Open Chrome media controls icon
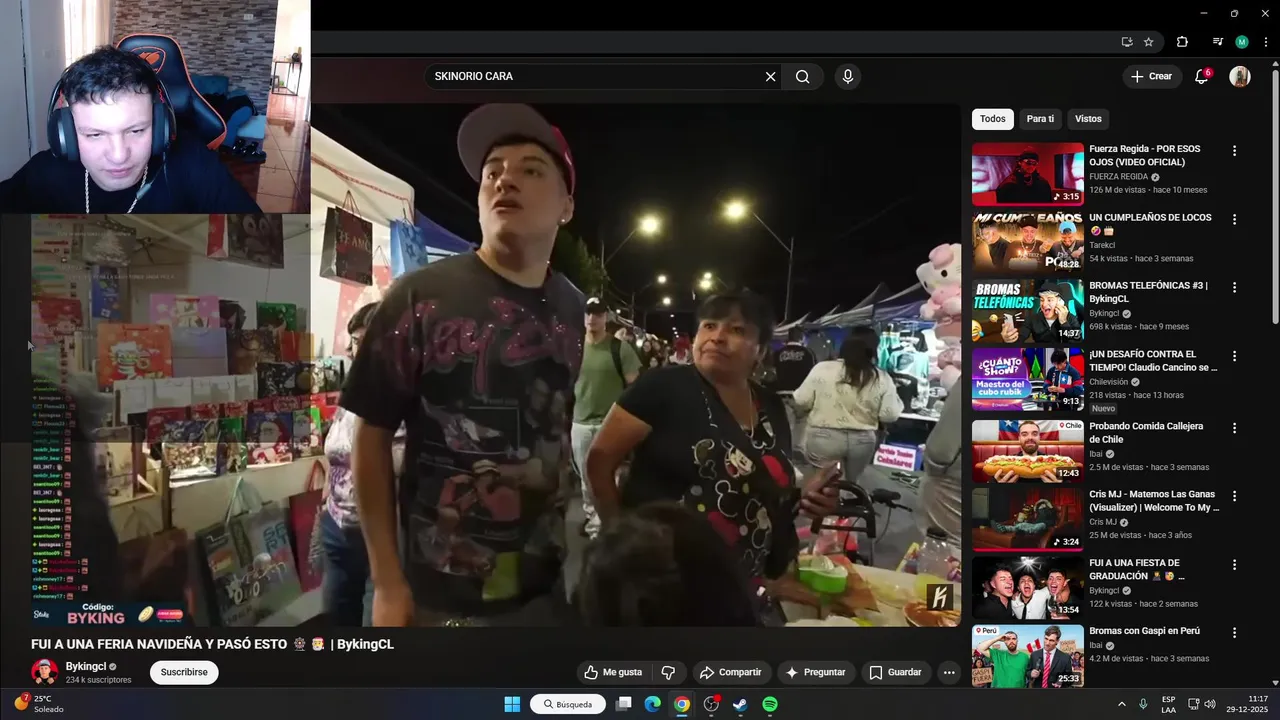1280x720 pixels. click(x=1217, y=42)
